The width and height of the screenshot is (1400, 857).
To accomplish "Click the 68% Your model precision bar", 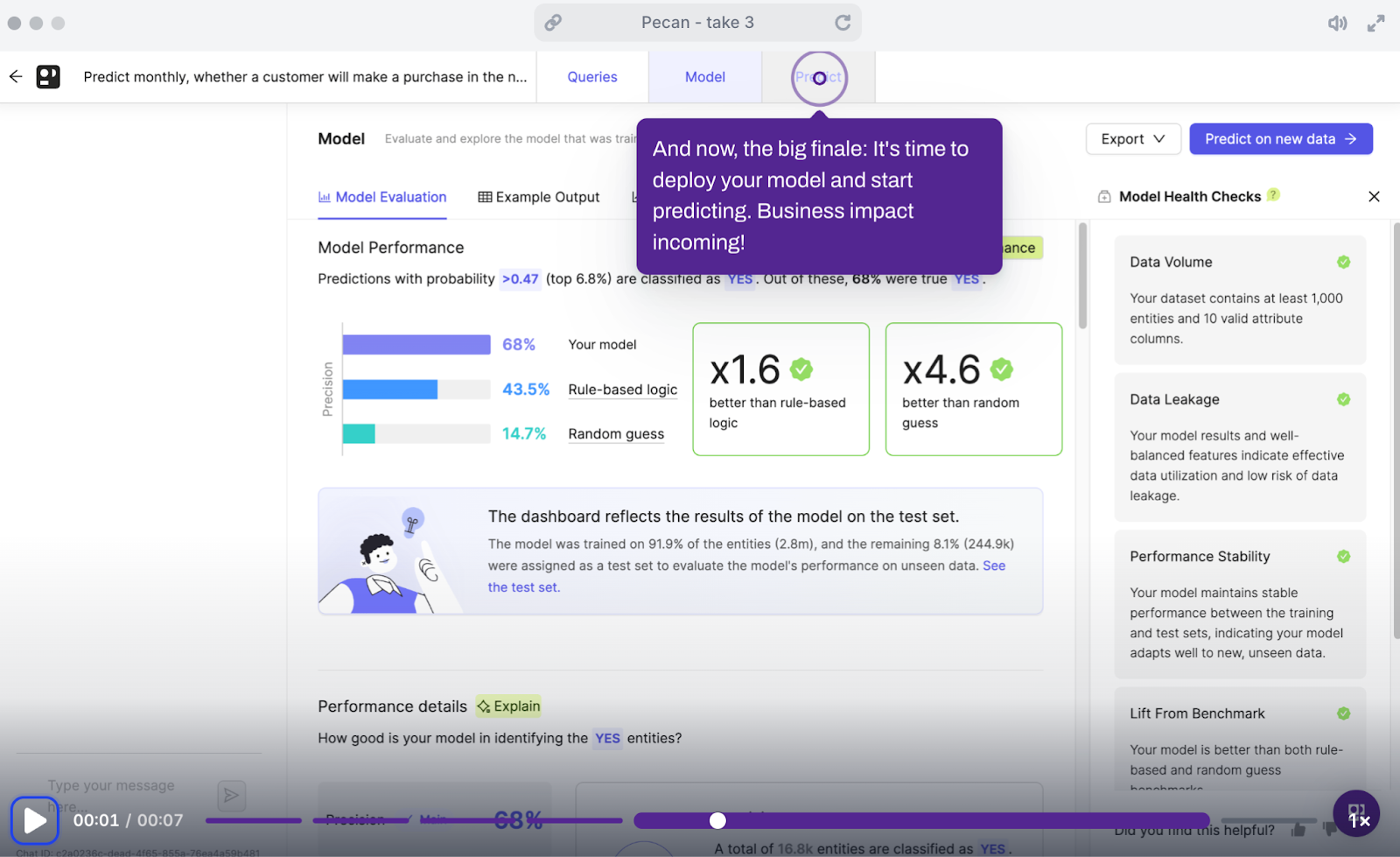I will pyautogui.click(x=416, y=345).
